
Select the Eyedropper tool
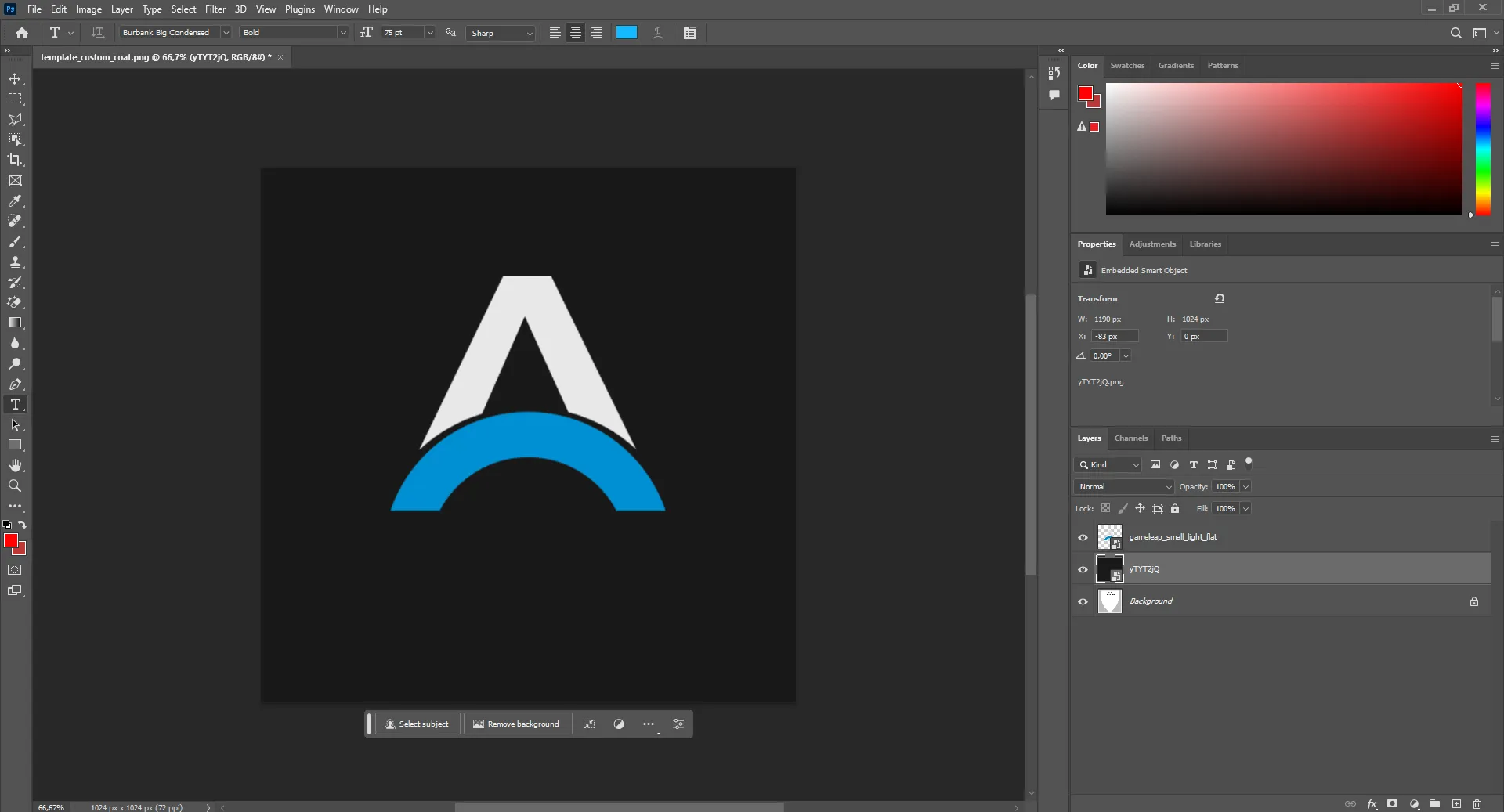tap(15, 201)
